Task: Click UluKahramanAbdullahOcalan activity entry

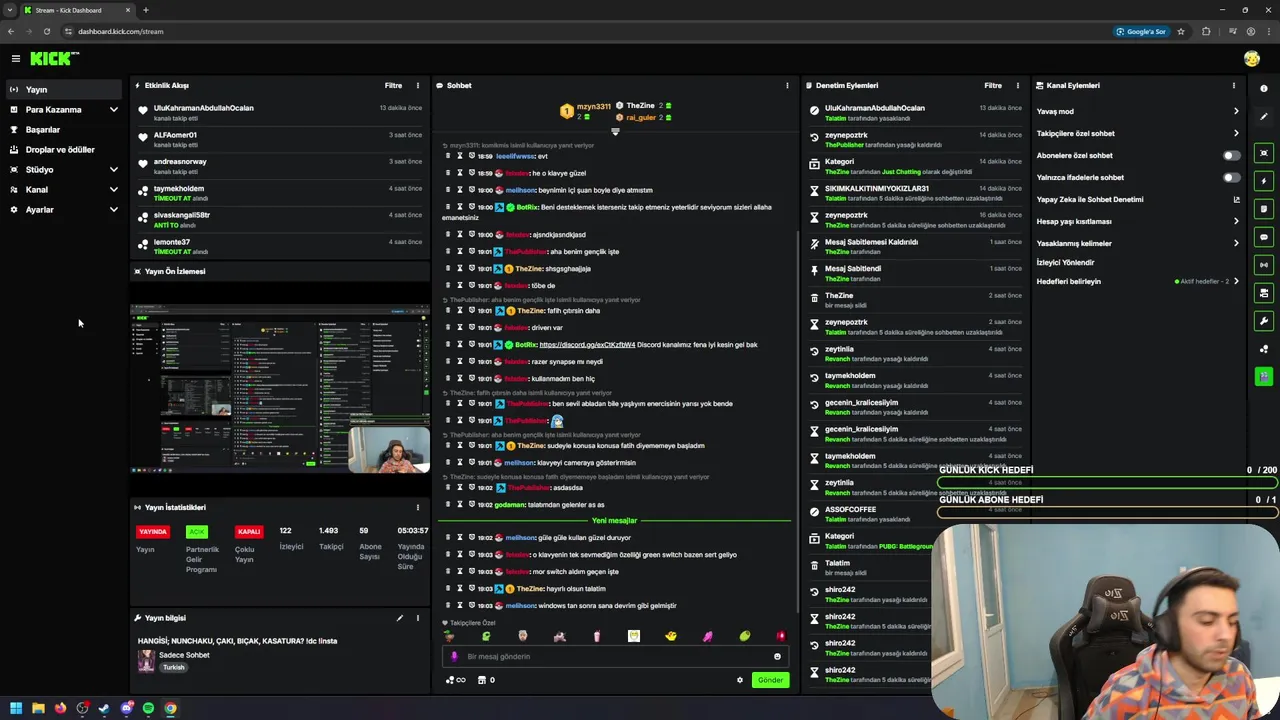Action: 280,112
